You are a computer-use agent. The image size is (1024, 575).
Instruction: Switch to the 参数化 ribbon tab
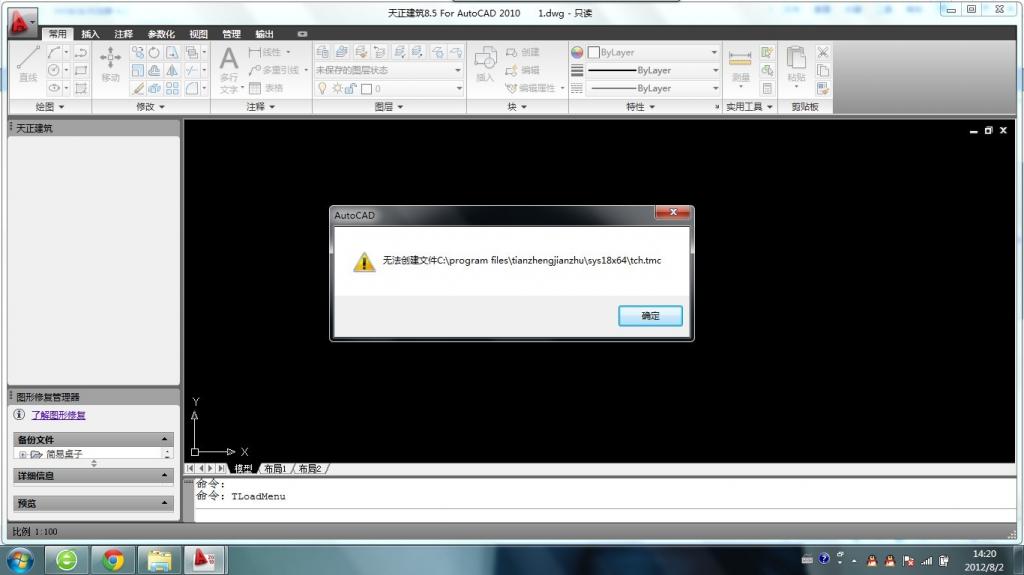coord(161,34)
